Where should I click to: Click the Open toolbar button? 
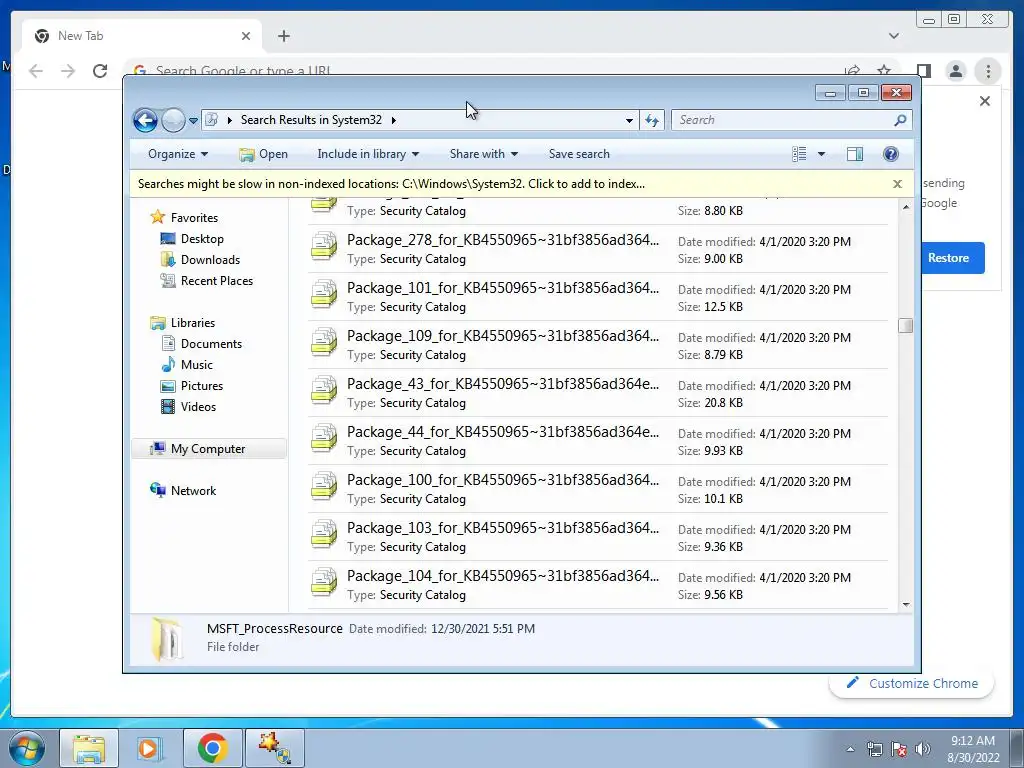click(x=263, y=154)
